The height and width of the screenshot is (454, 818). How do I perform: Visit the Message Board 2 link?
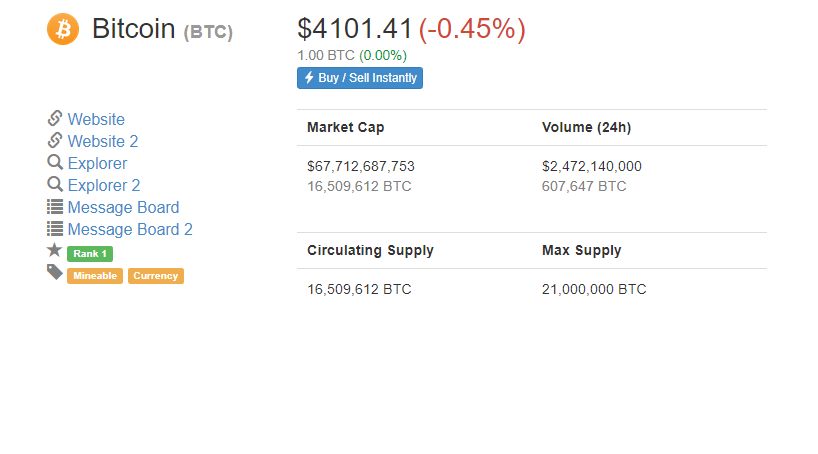coord(130,229)
